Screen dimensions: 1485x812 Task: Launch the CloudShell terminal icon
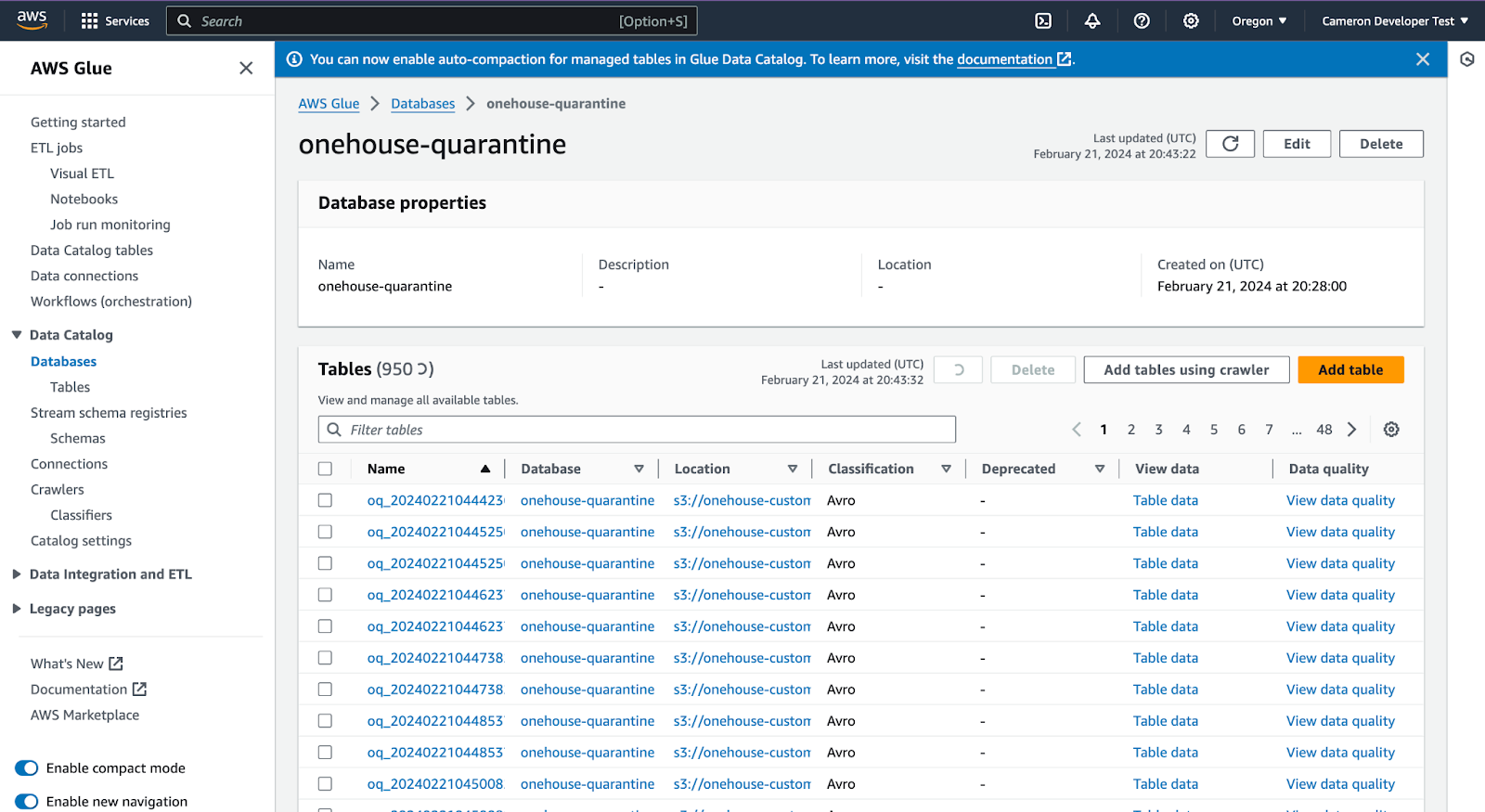coord(1043,20)
